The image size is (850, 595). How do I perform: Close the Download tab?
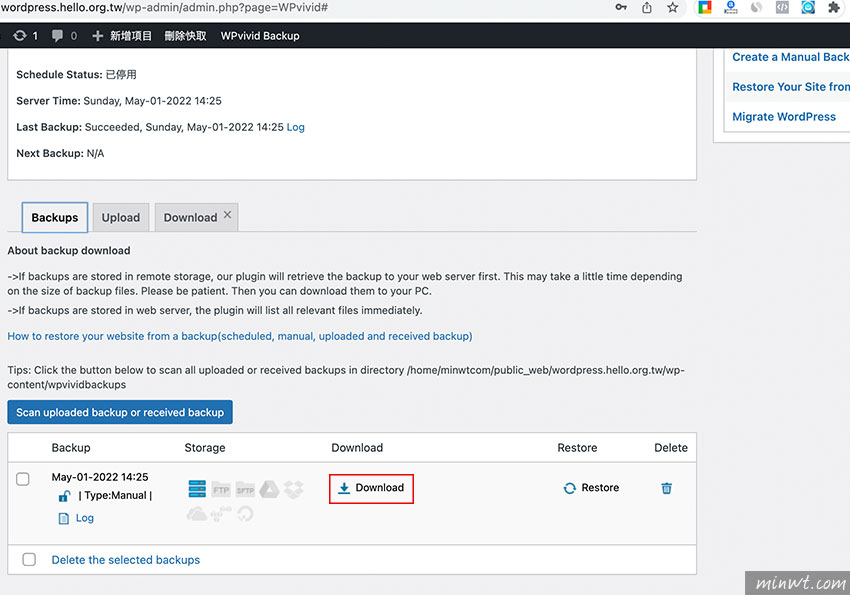point(227,215)
